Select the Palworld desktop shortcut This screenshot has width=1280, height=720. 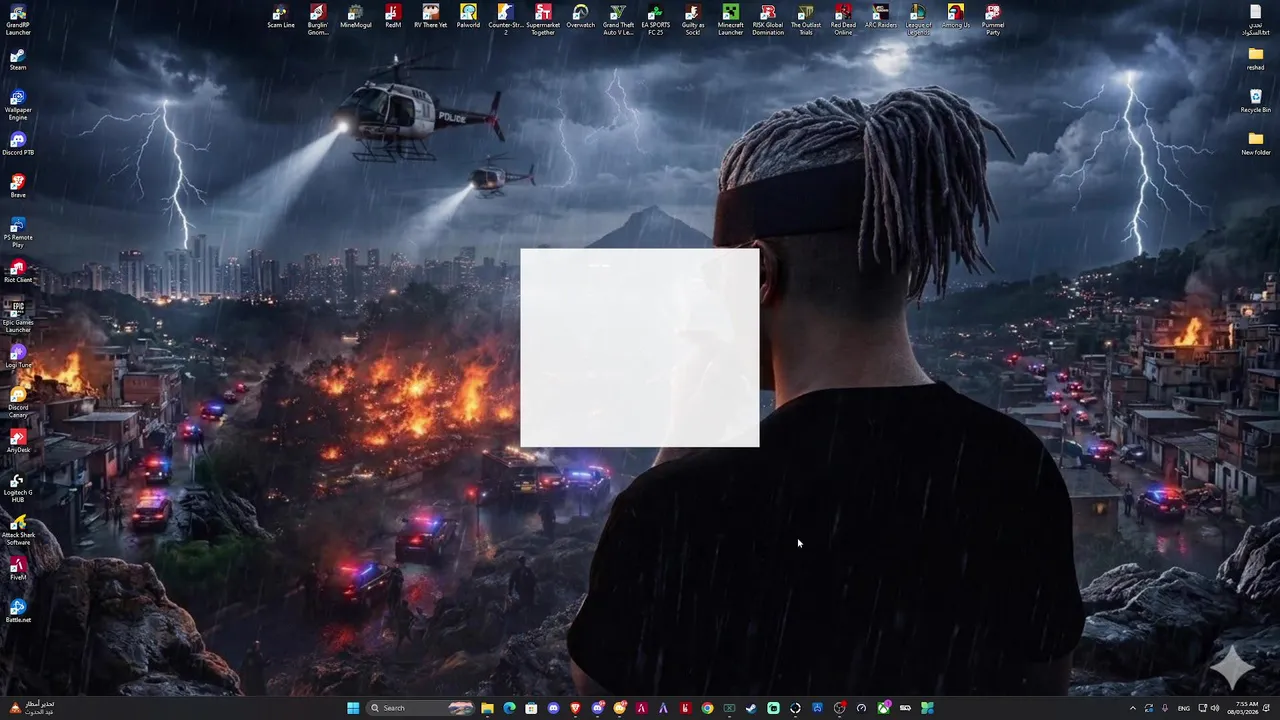(x=468, y=16)
